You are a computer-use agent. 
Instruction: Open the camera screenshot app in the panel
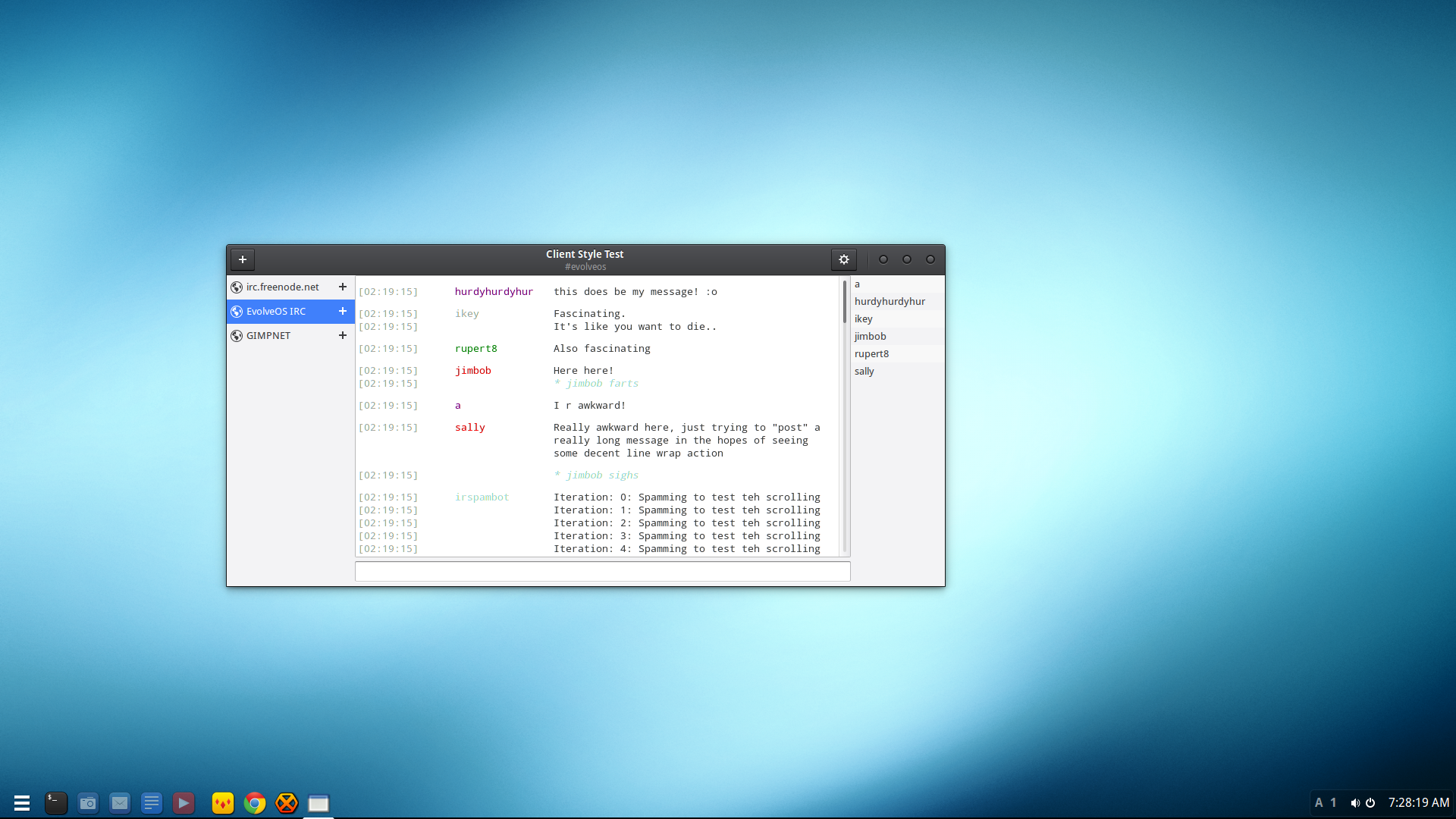(x=88, y=803)
